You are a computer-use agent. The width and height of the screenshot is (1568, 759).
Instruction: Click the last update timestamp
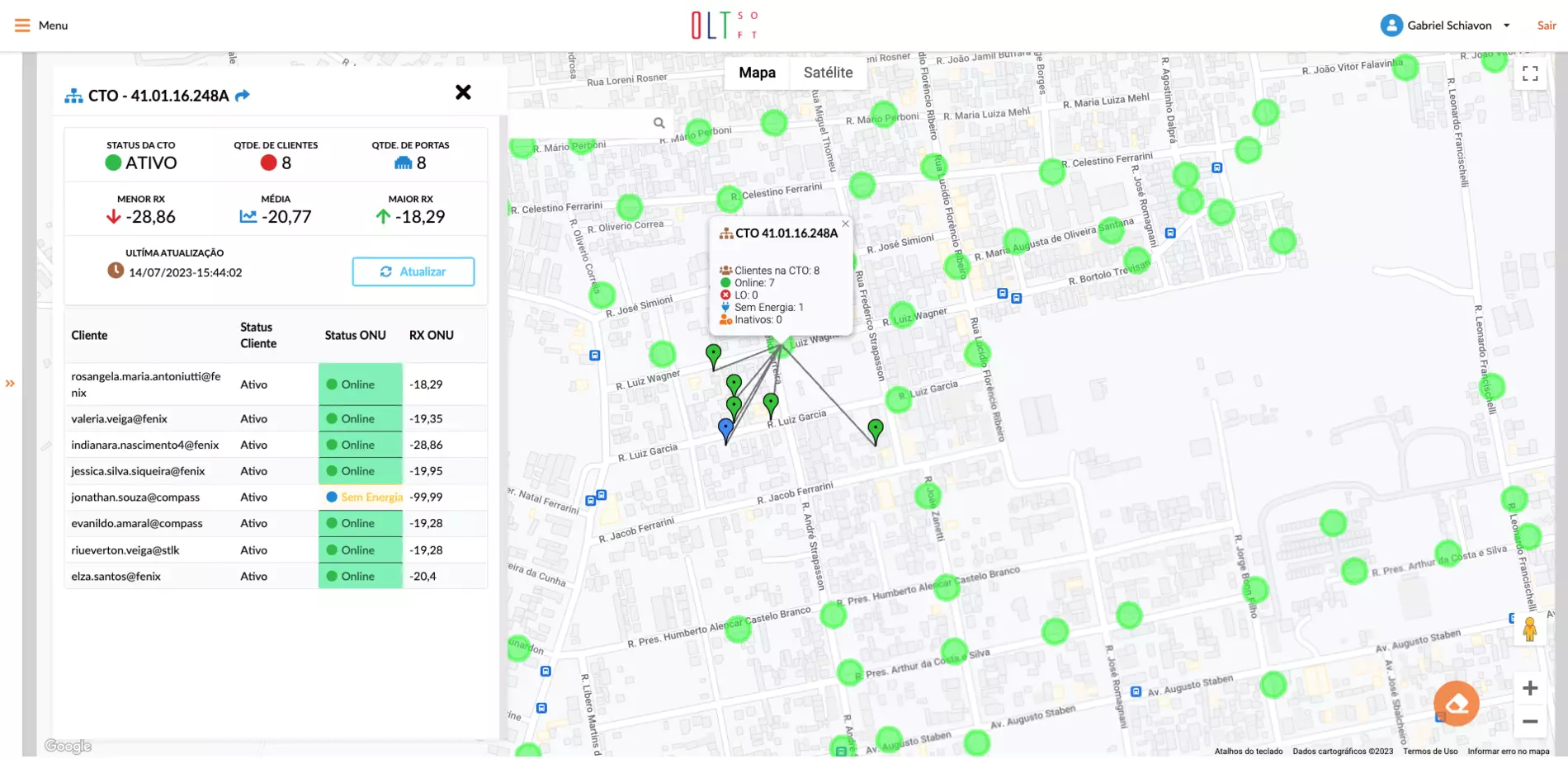point(185,273)
